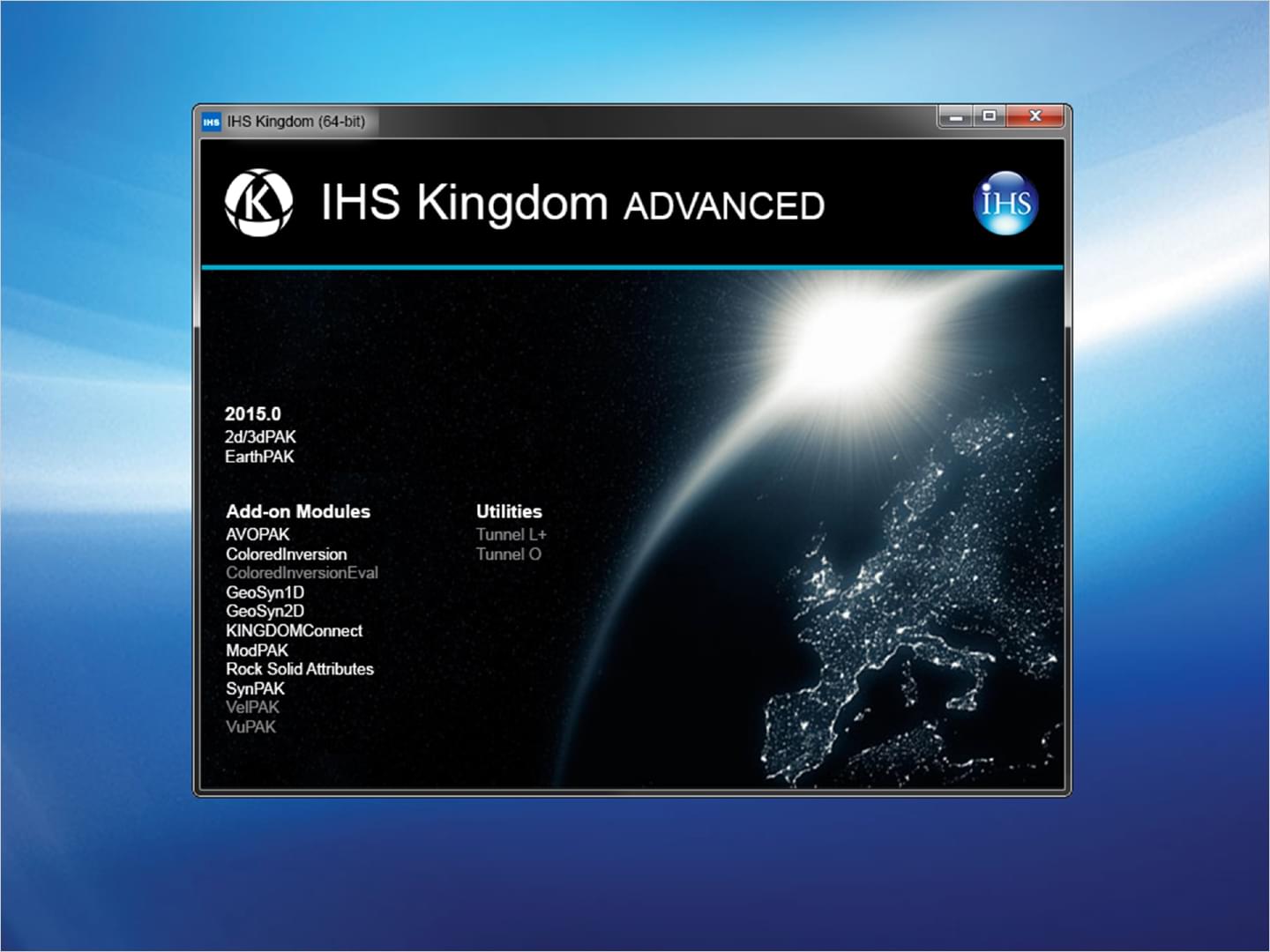Click the Utilities heading
Image resolution: width=1270 pixels, height=952 pixels.
(509, 511)
